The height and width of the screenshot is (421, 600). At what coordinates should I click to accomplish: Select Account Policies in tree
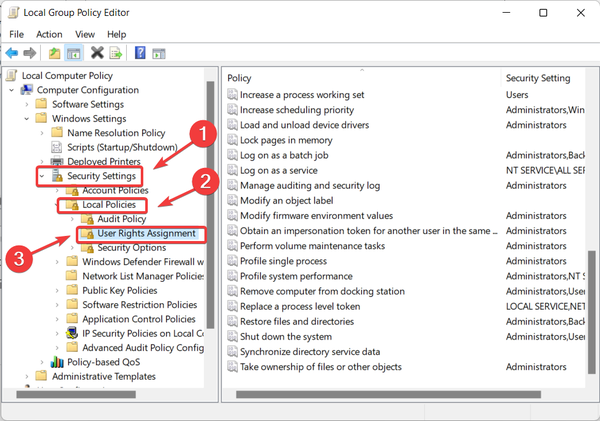click(115, 190)
